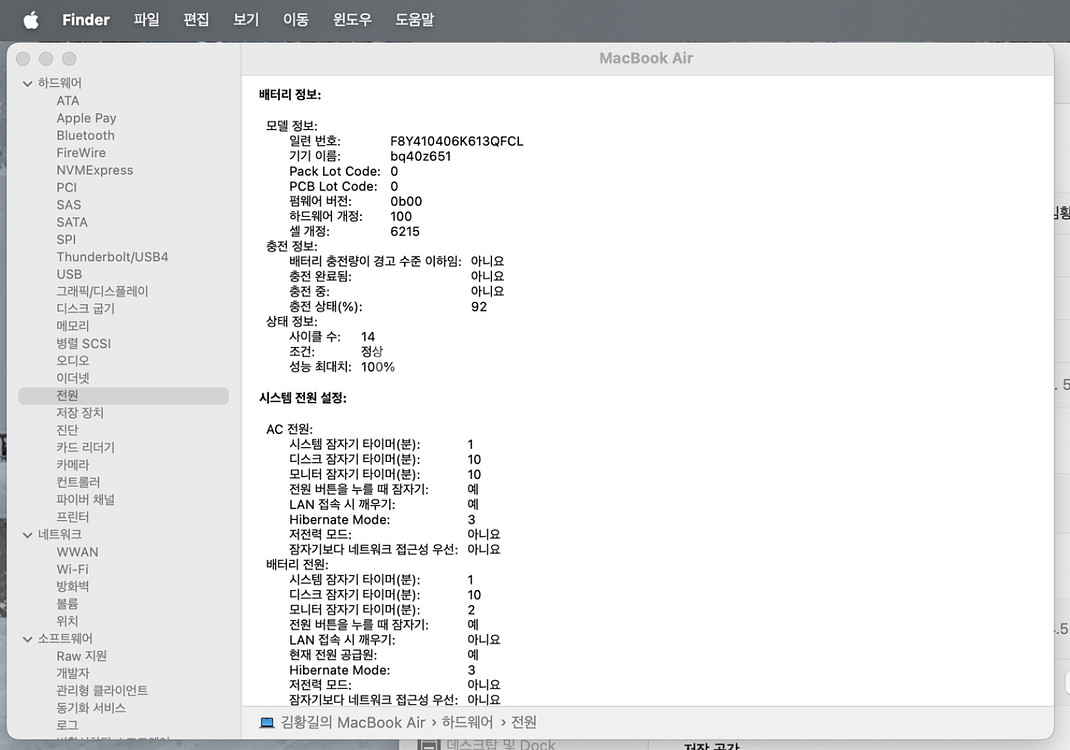
Task: Click the MacBook Air window title
Action: (646, 59)
